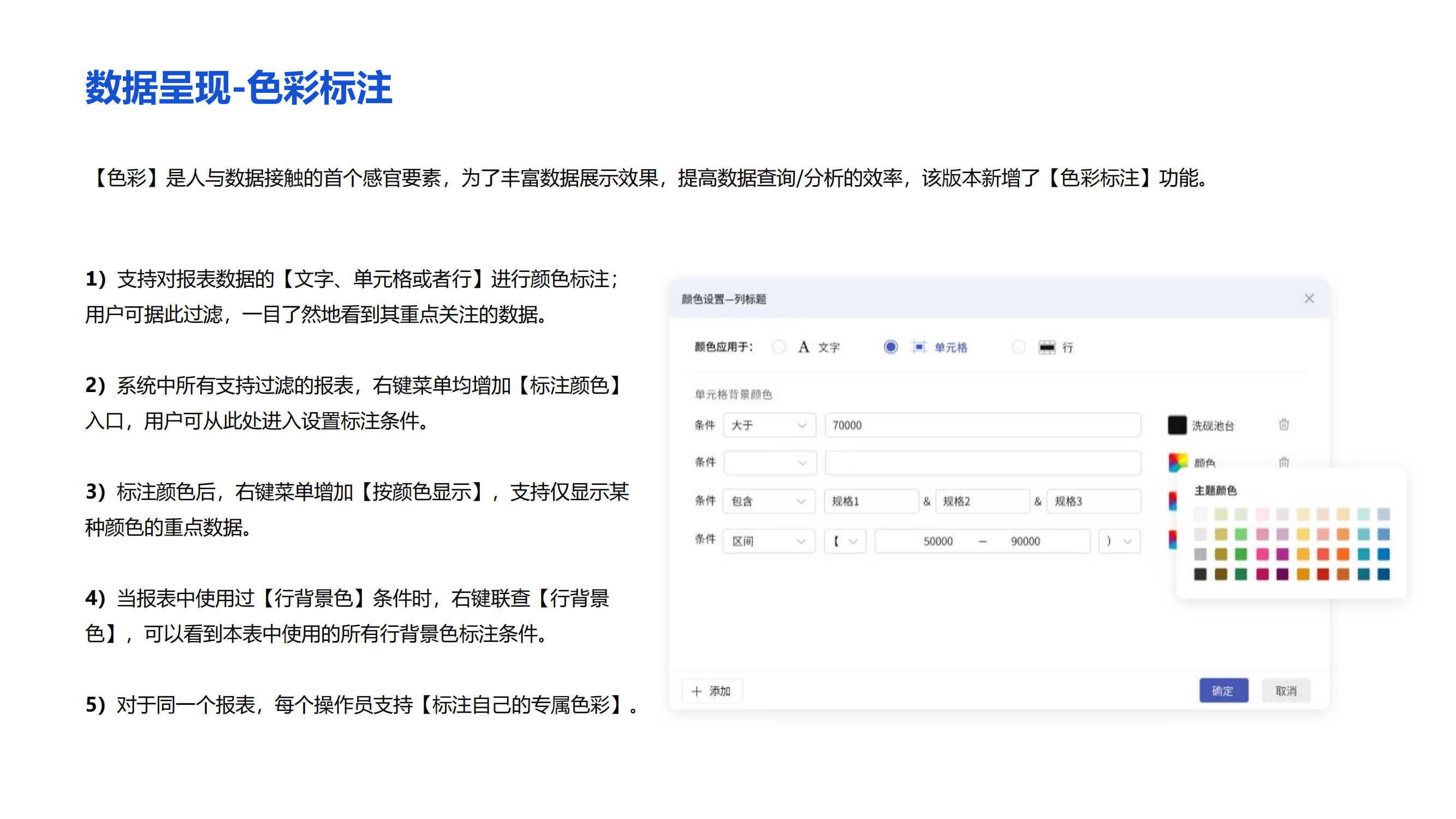Select the 行 radio button
Screen dimensions: 1456x819
[x=1018, y=347]
